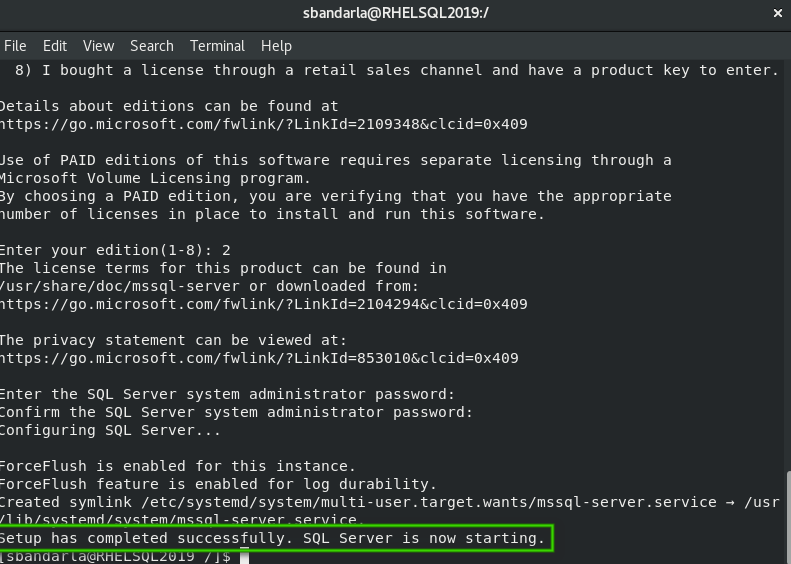Click the 'ForceFlush is enabled for this instance' line

click(177, 466)
